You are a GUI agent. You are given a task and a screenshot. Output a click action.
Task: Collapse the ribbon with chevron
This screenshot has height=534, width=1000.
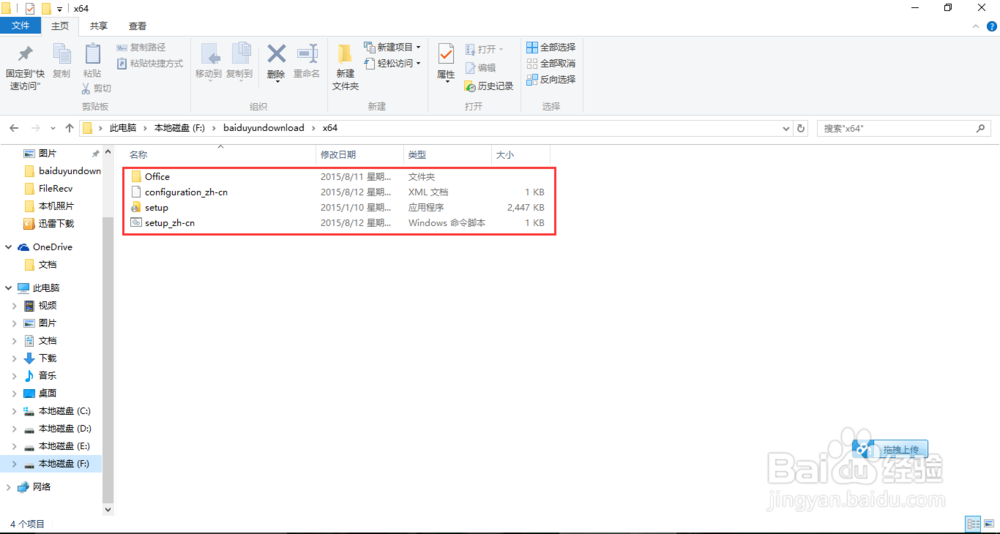(975, 27)
